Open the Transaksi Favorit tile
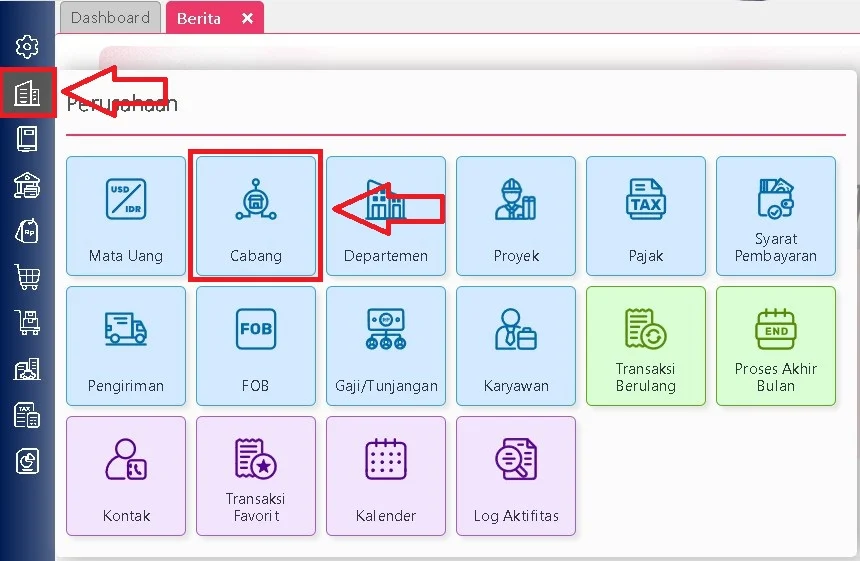The height and width of the screenshot is (561, 860). (256, 476)
